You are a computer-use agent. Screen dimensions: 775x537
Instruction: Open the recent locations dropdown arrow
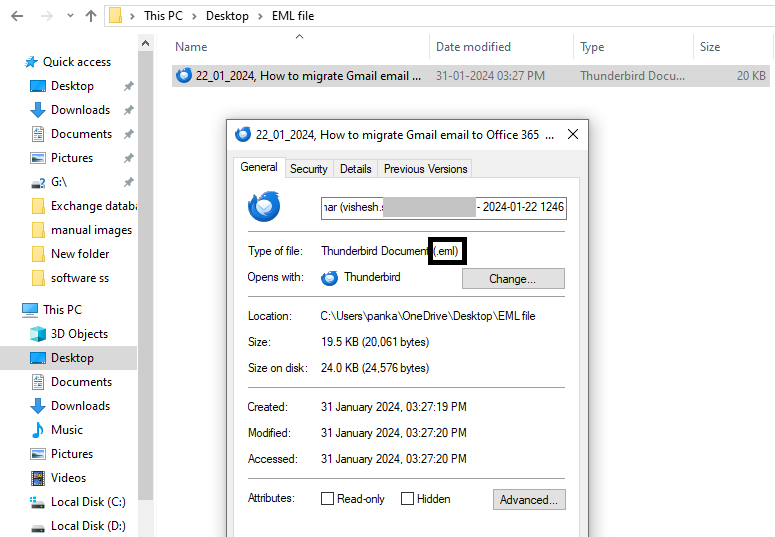tap(70, 16)
